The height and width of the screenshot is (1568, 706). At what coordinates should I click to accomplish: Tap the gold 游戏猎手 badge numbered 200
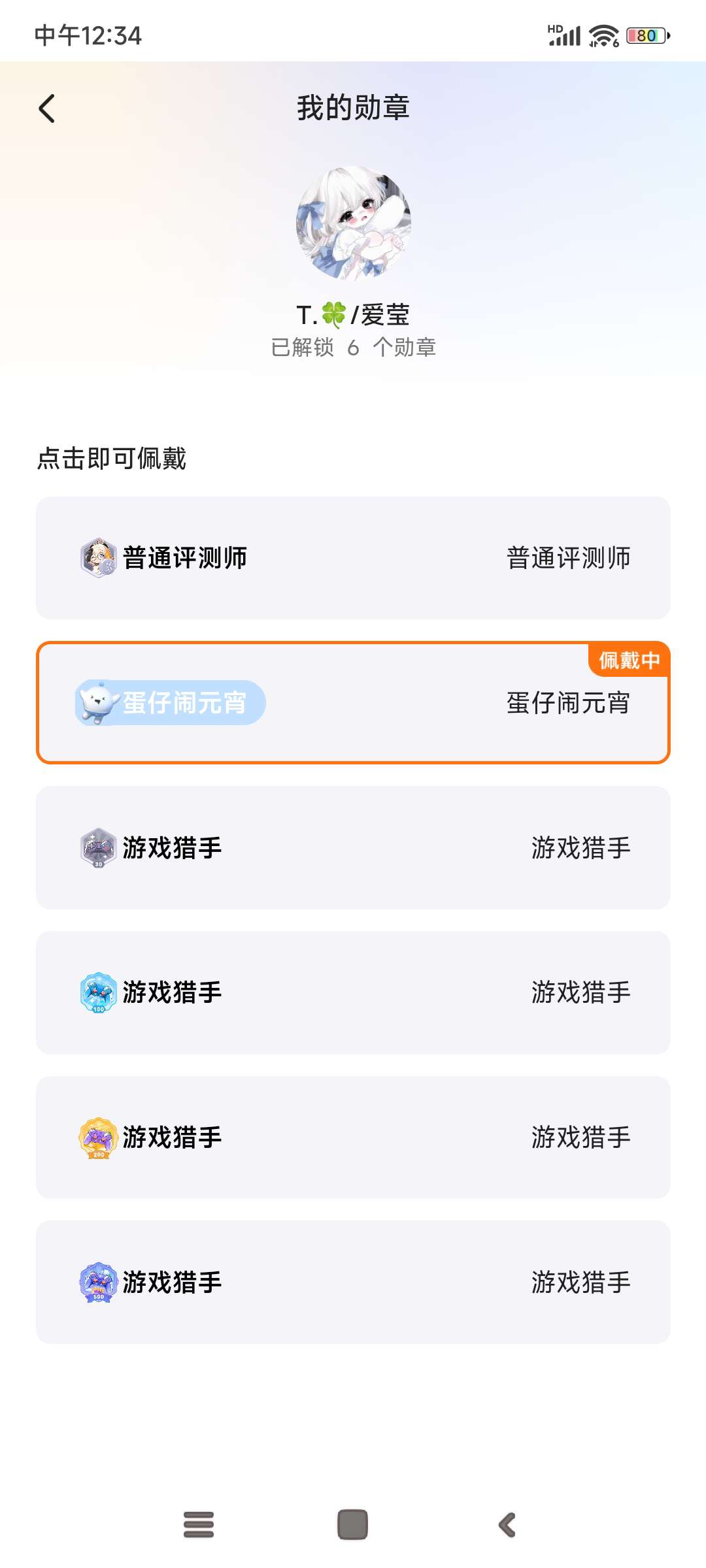[99, 1137]
